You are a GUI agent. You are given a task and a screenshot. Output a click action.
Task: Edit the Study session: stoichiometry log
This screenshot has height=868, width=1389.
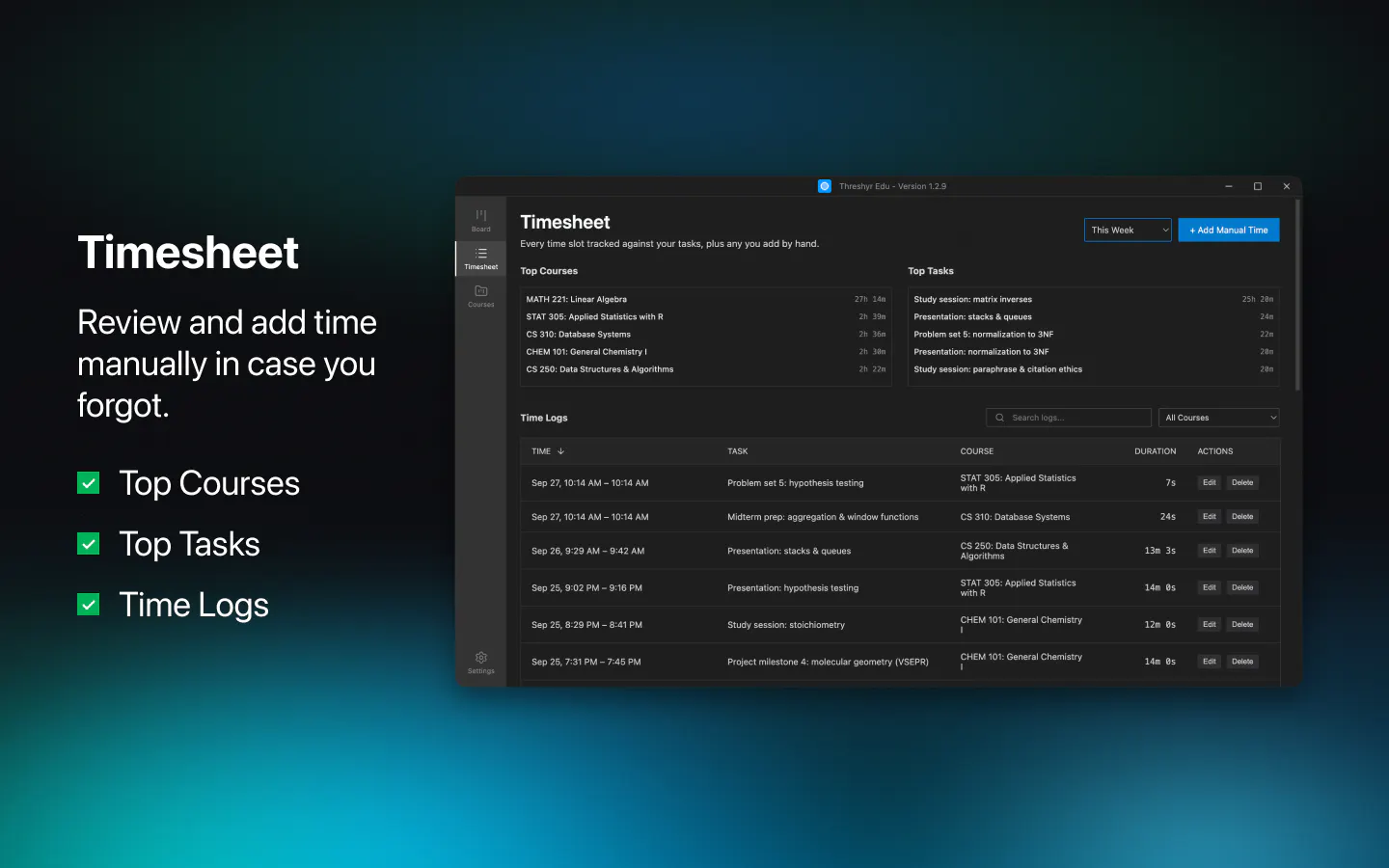coord(1209,625)
